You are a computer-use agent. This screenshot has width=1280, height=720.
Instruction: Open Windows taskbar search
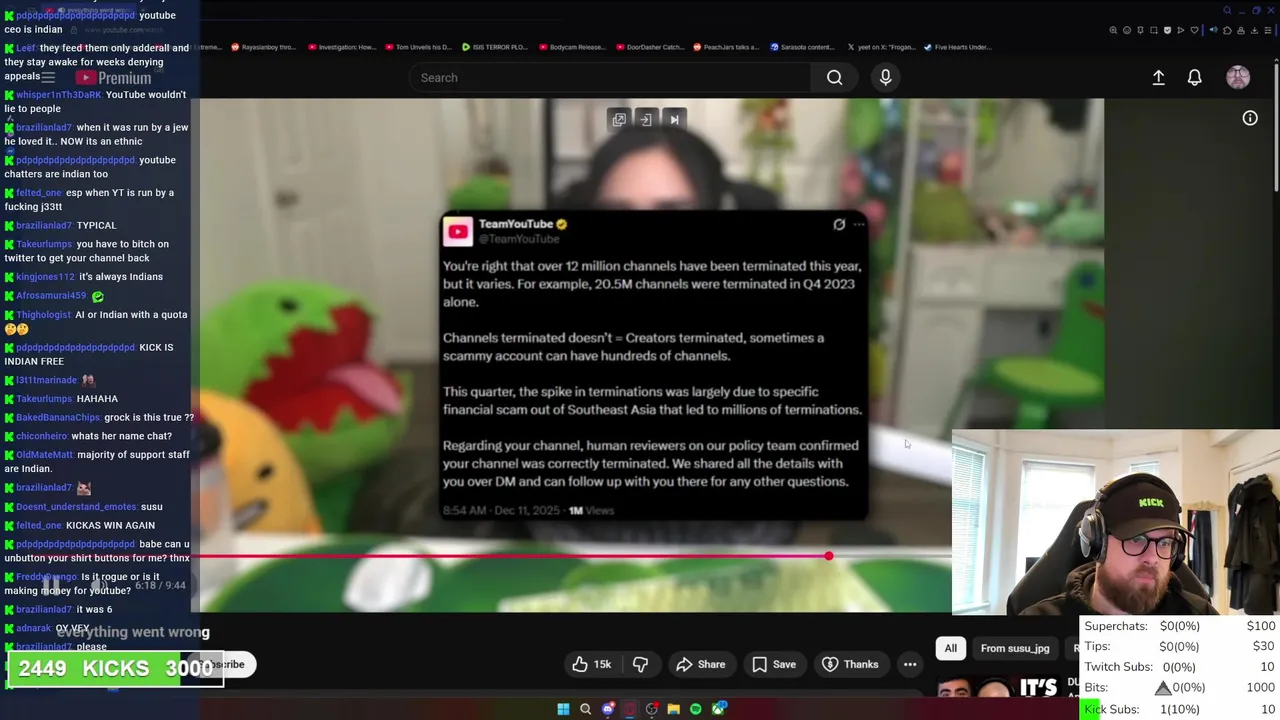[x=585, y=709]
